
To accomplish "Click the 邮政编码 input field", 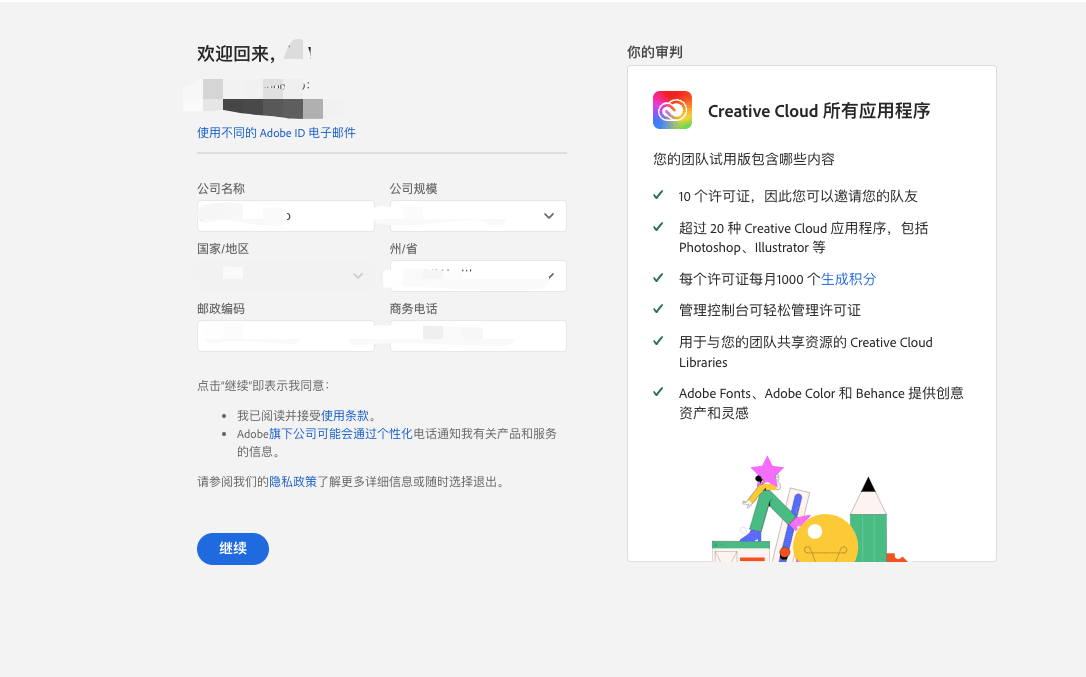I will click(285, 336).
